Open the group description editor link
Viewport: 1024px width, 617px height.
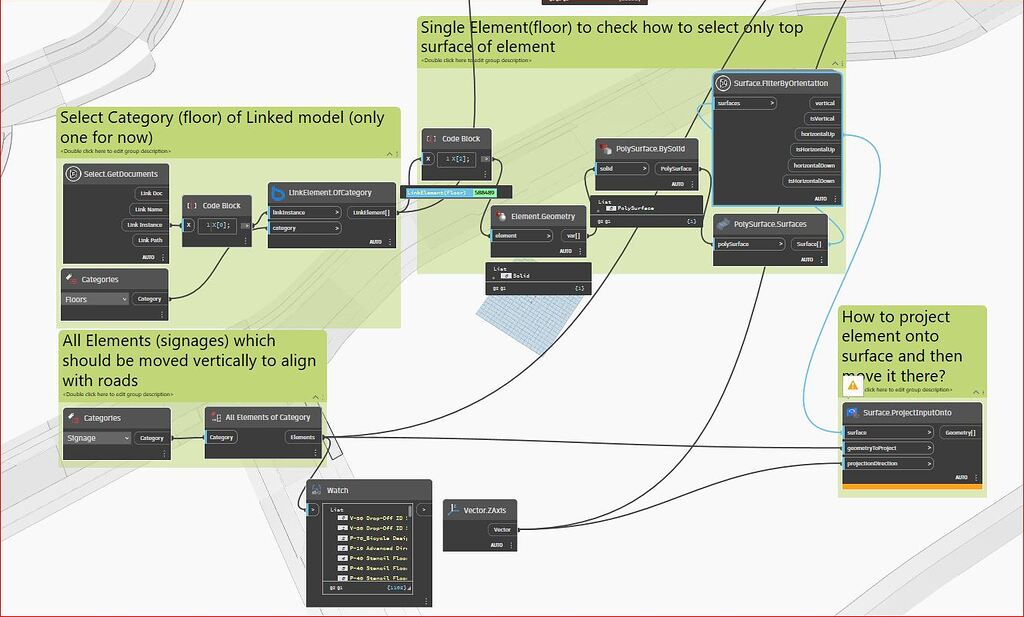coord(908,390)
